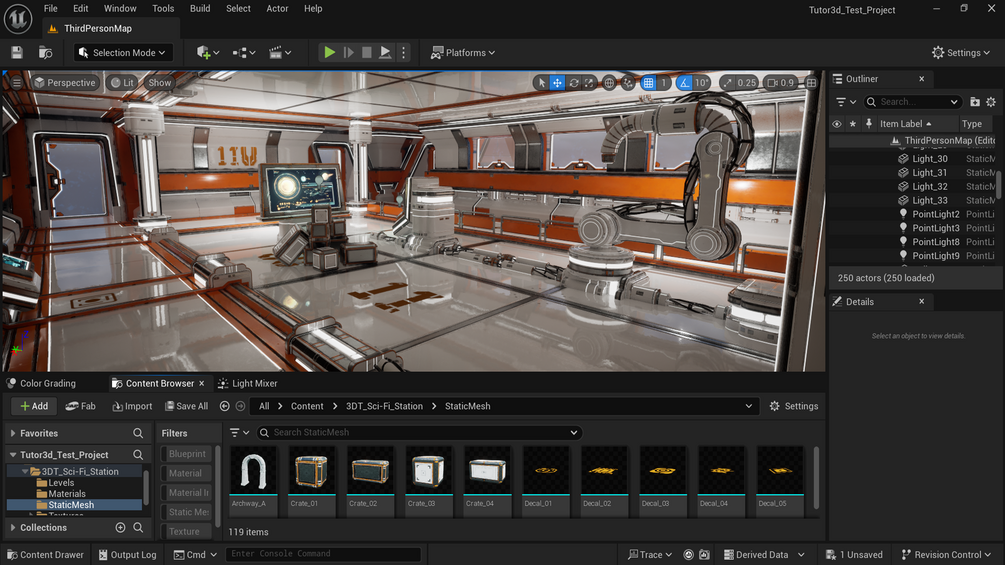Screen dimensions: 1005x565
Task: Toggle rotation angle snapping
Action: (x=685, y=83)
